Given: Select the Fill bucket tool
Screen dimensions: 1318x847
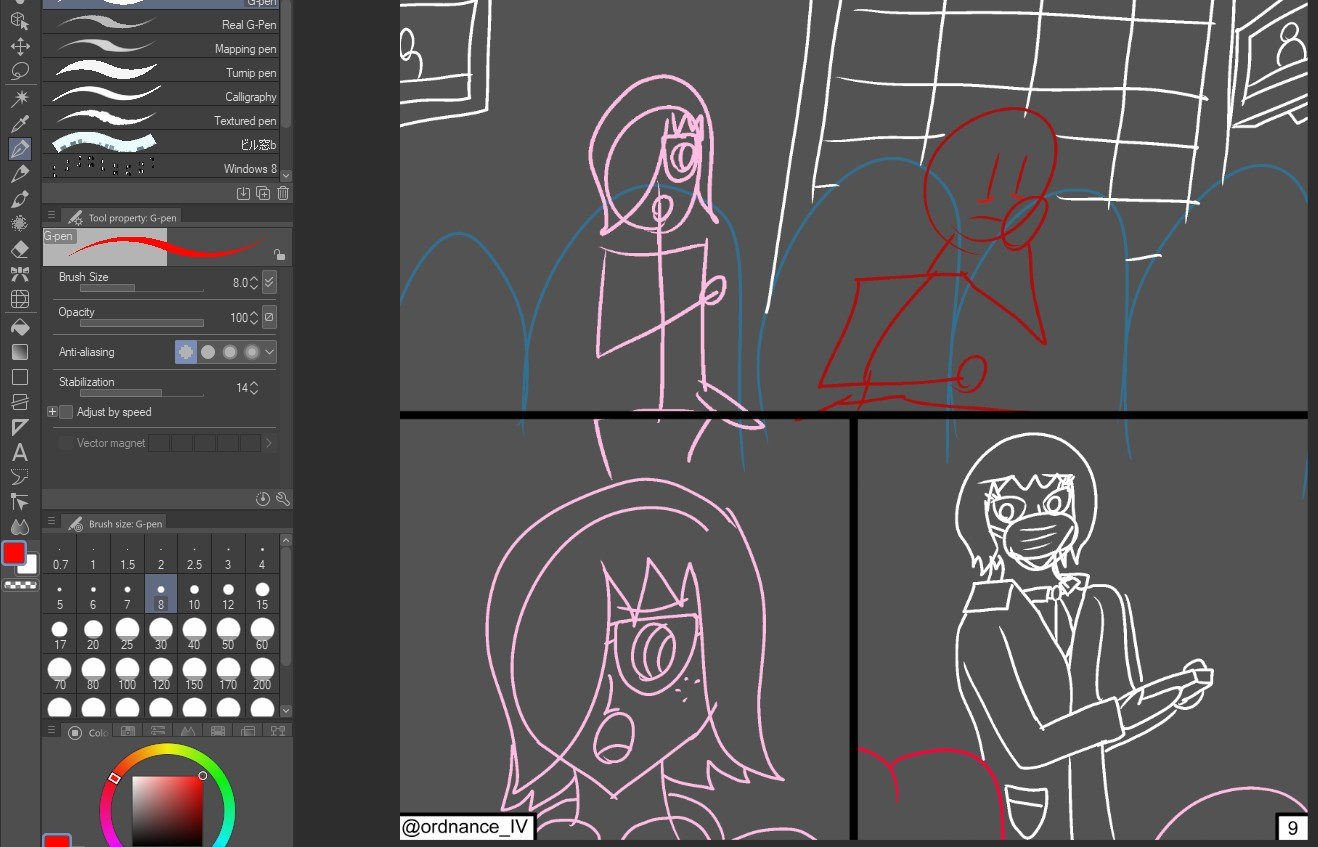Looking at the screenshot, I should [x=19, y=327].
